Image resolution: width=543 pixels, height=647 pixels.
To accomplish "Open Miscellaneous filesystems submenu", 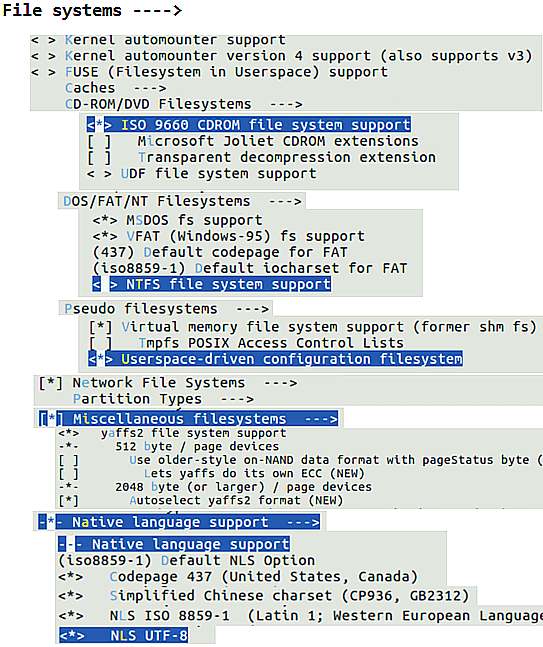I will 189,419.
